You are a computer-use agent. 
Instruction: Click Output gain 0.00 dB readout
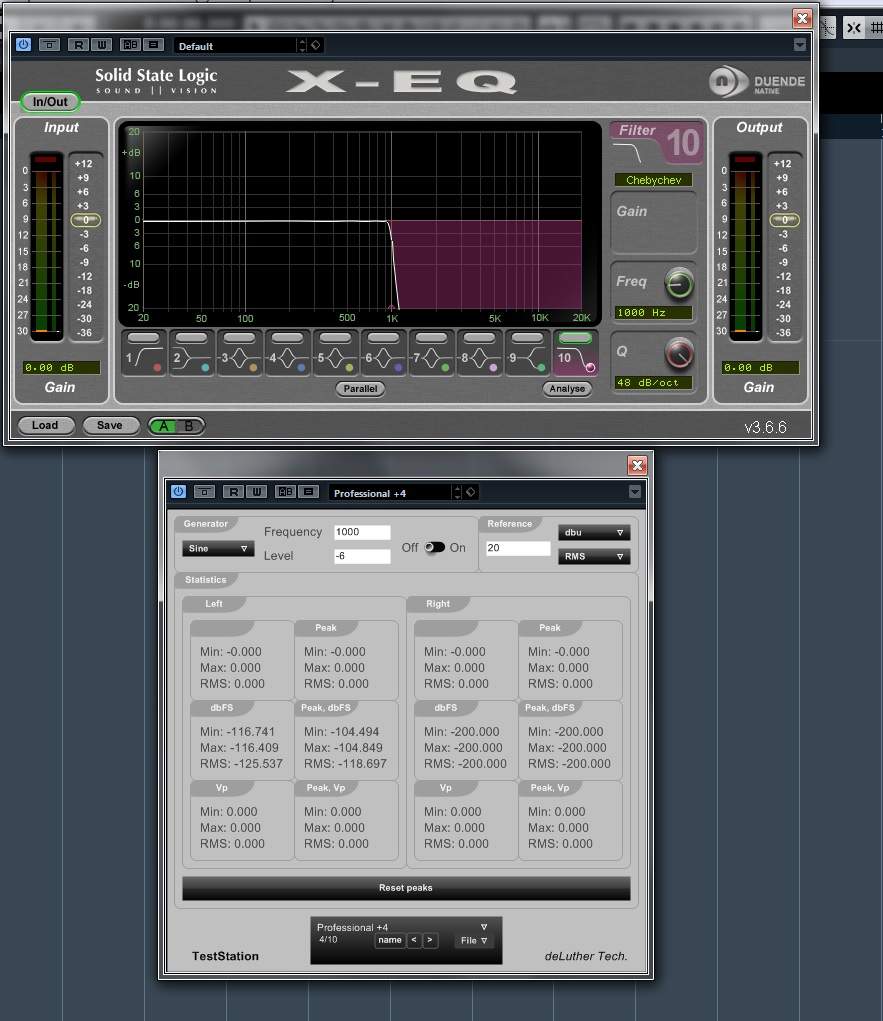click(760, 367)
